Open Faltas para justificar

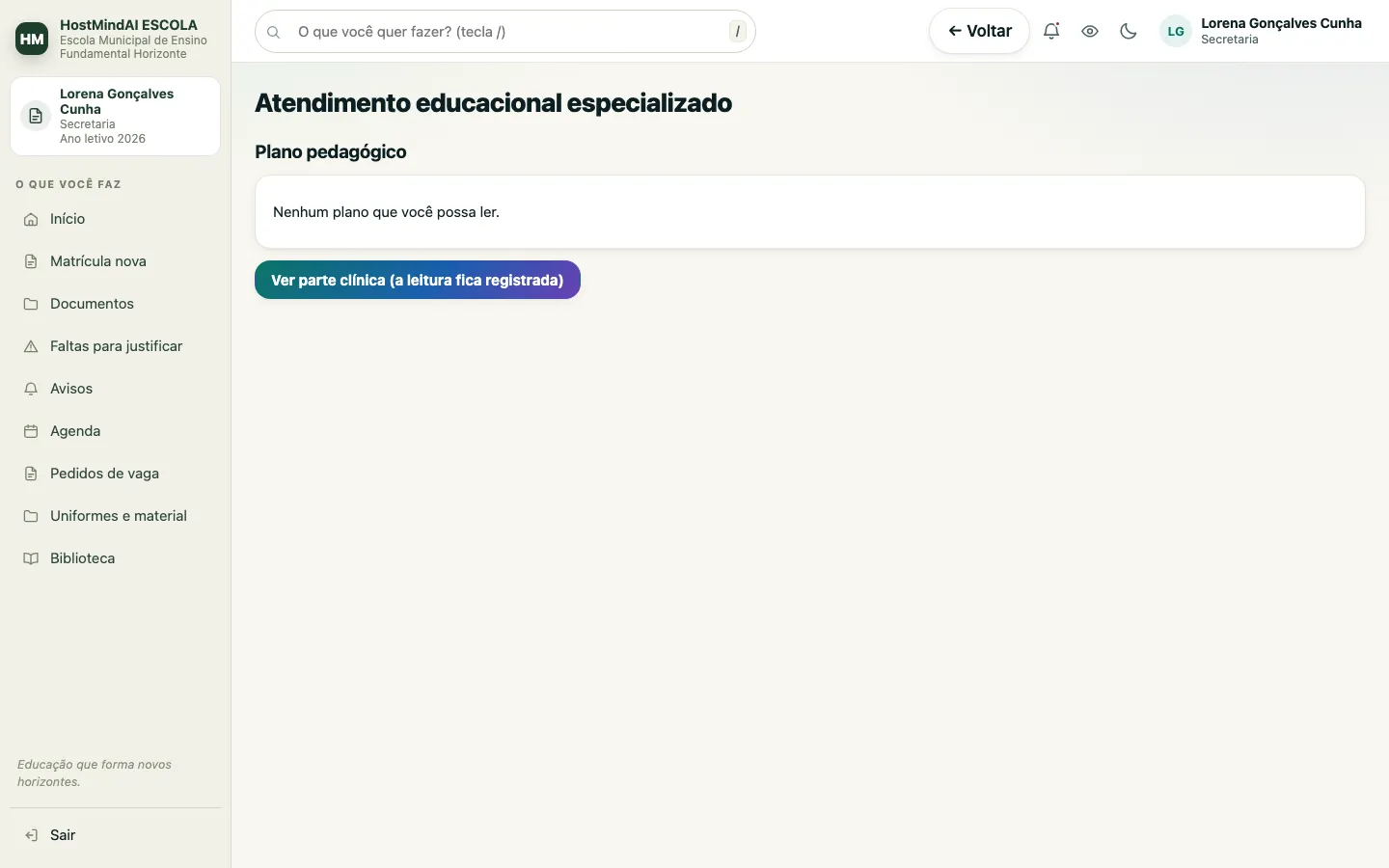(116, 346)
